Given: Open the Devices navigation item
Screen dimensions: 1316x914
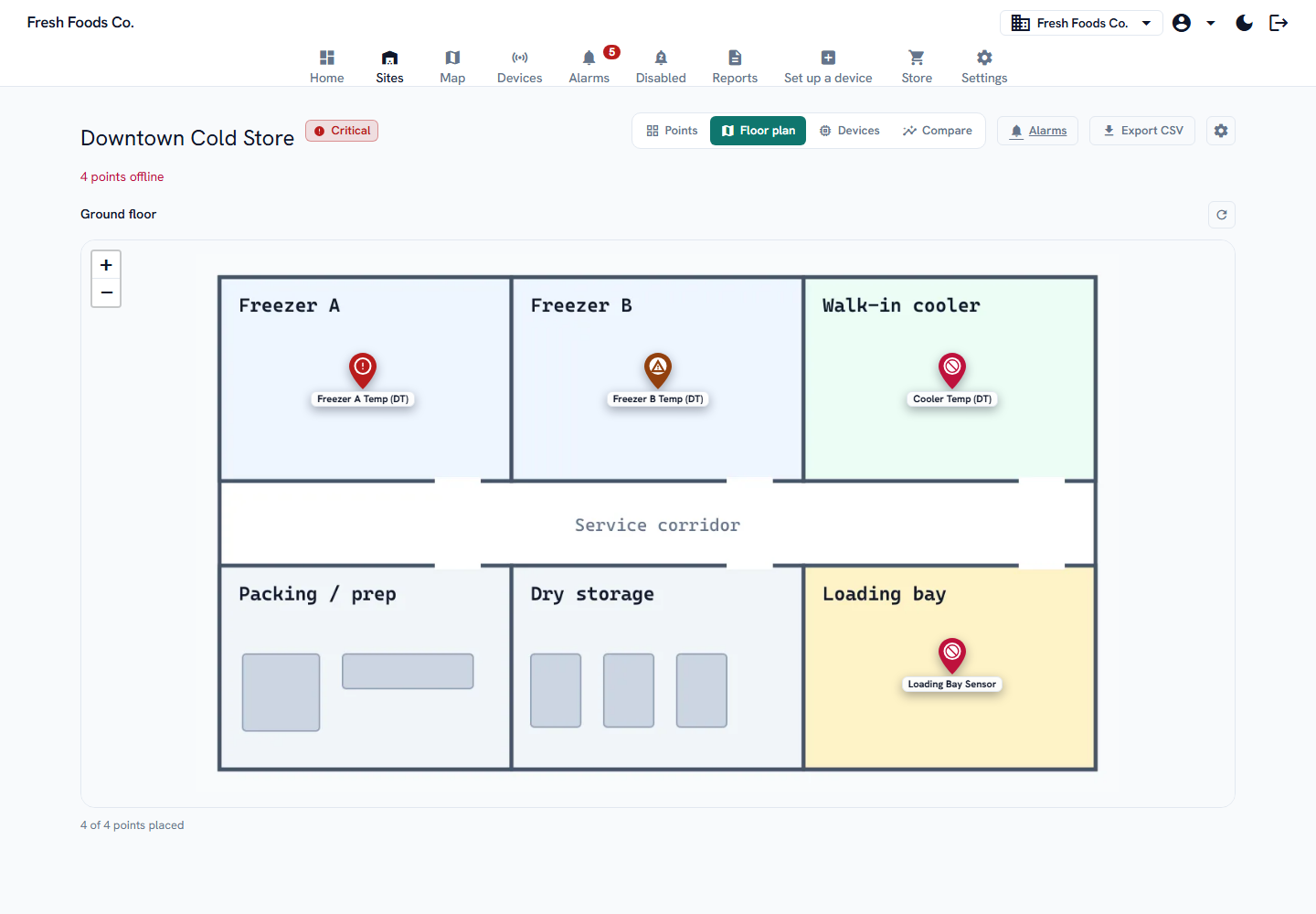Looking at the screenshot, I should (519, 67).
